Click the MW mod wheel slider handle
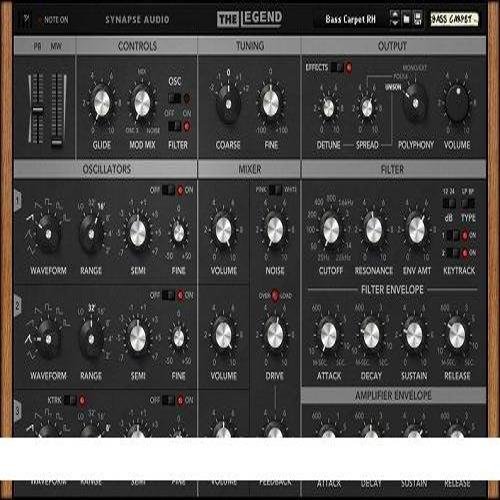The height and width of the screenshot is (500, 500). point(57,143)
